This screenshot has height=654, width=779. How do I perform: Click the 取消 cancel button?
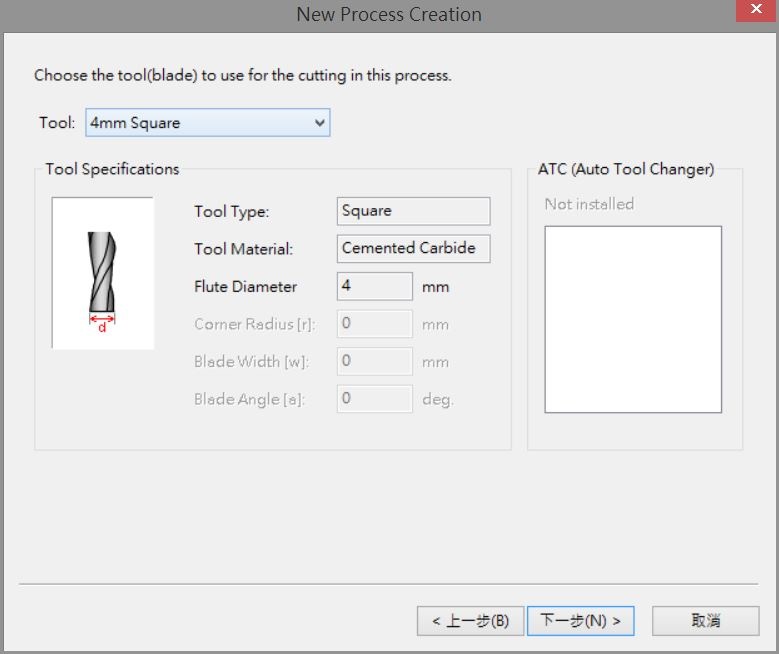[x=705, y=621]
